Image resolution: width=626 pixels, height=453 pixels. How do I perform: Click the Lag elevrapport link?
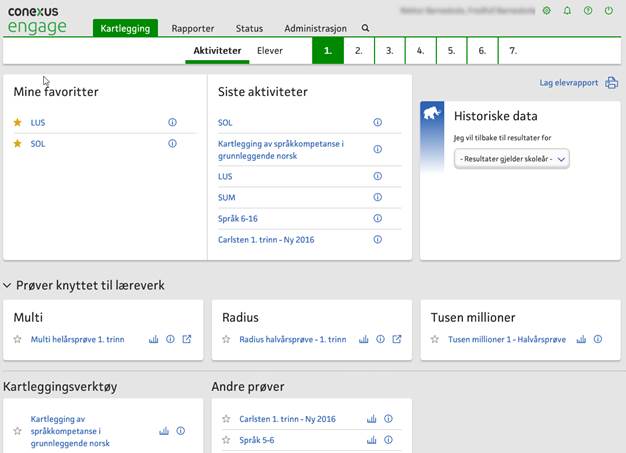(567, 83)
